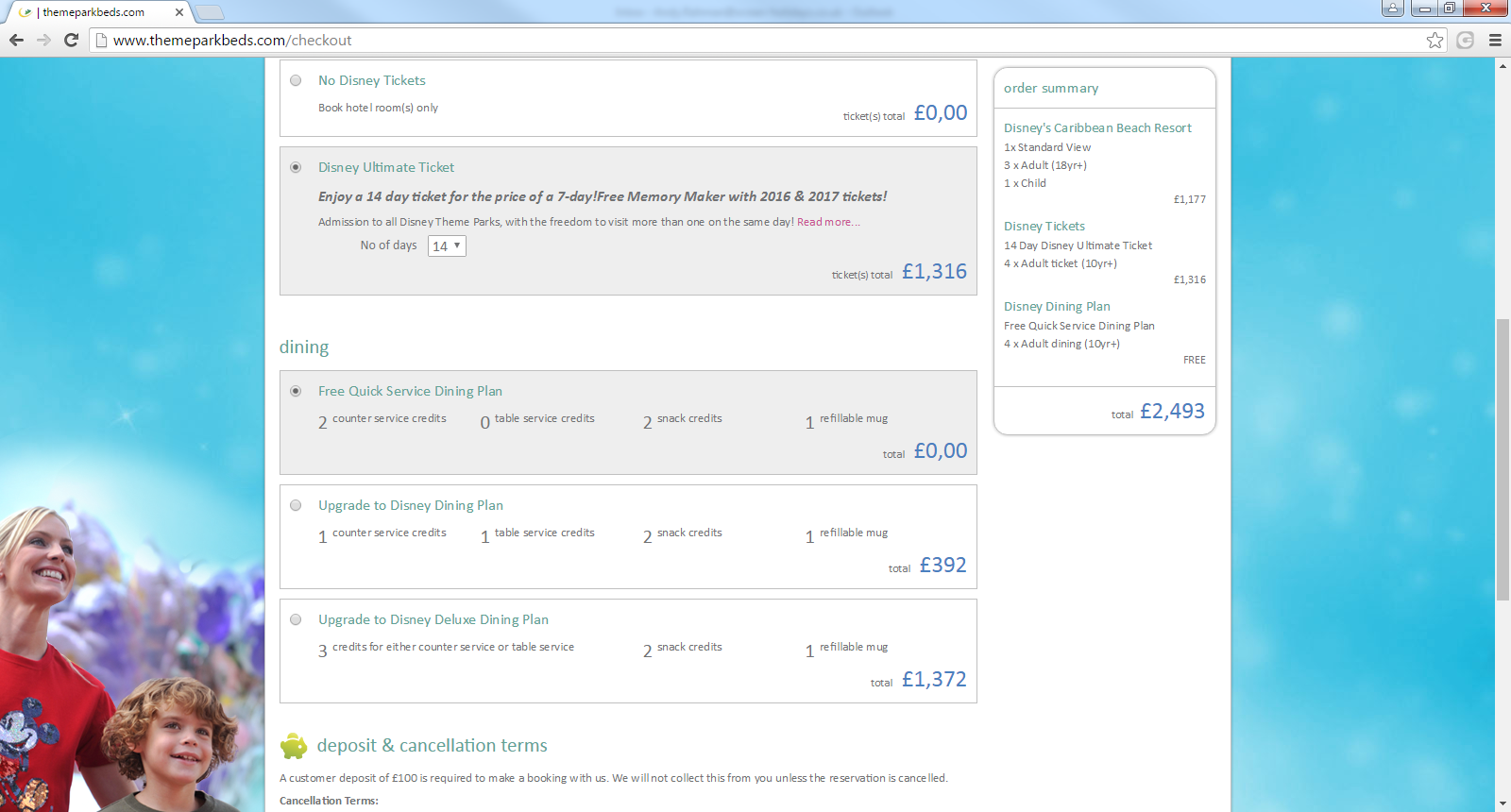Click '3 credits for either counter service or table service'
This screenshot has width=1511, height=812.
[446, 649]
